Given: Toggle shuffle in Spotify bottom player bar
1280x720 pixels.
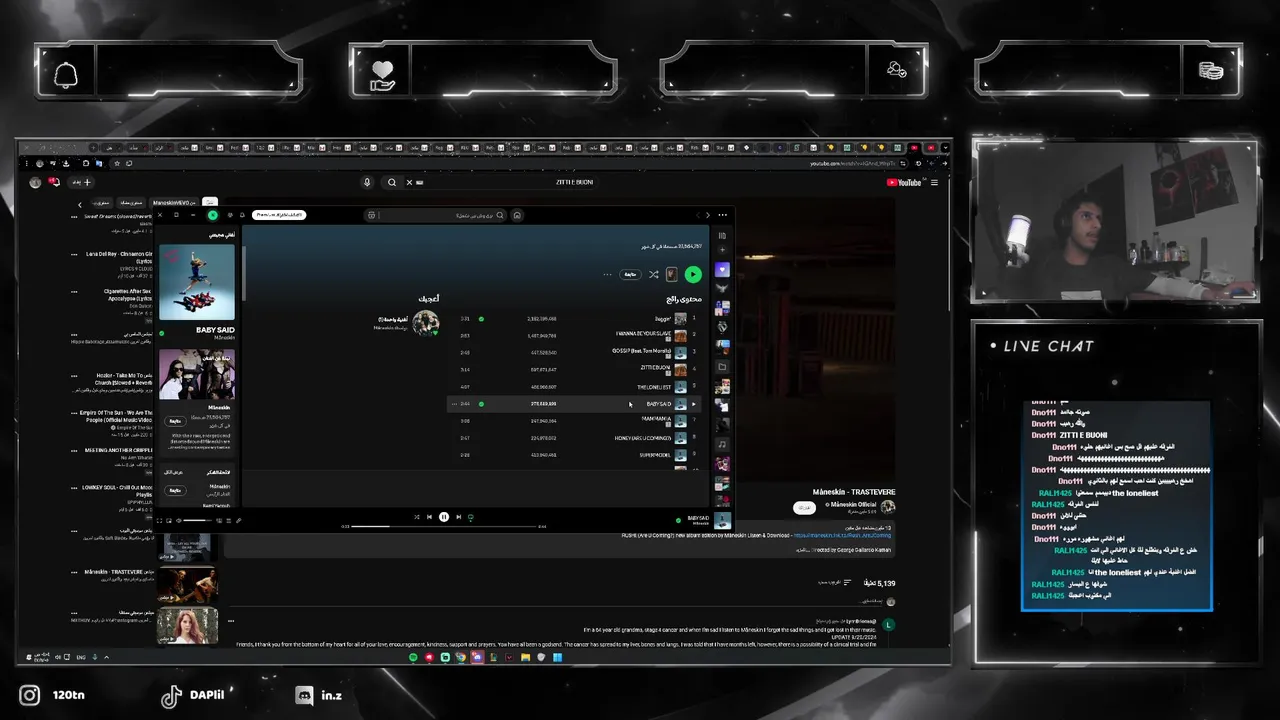Looking at the screenshot, I should (x=417, y=517).
